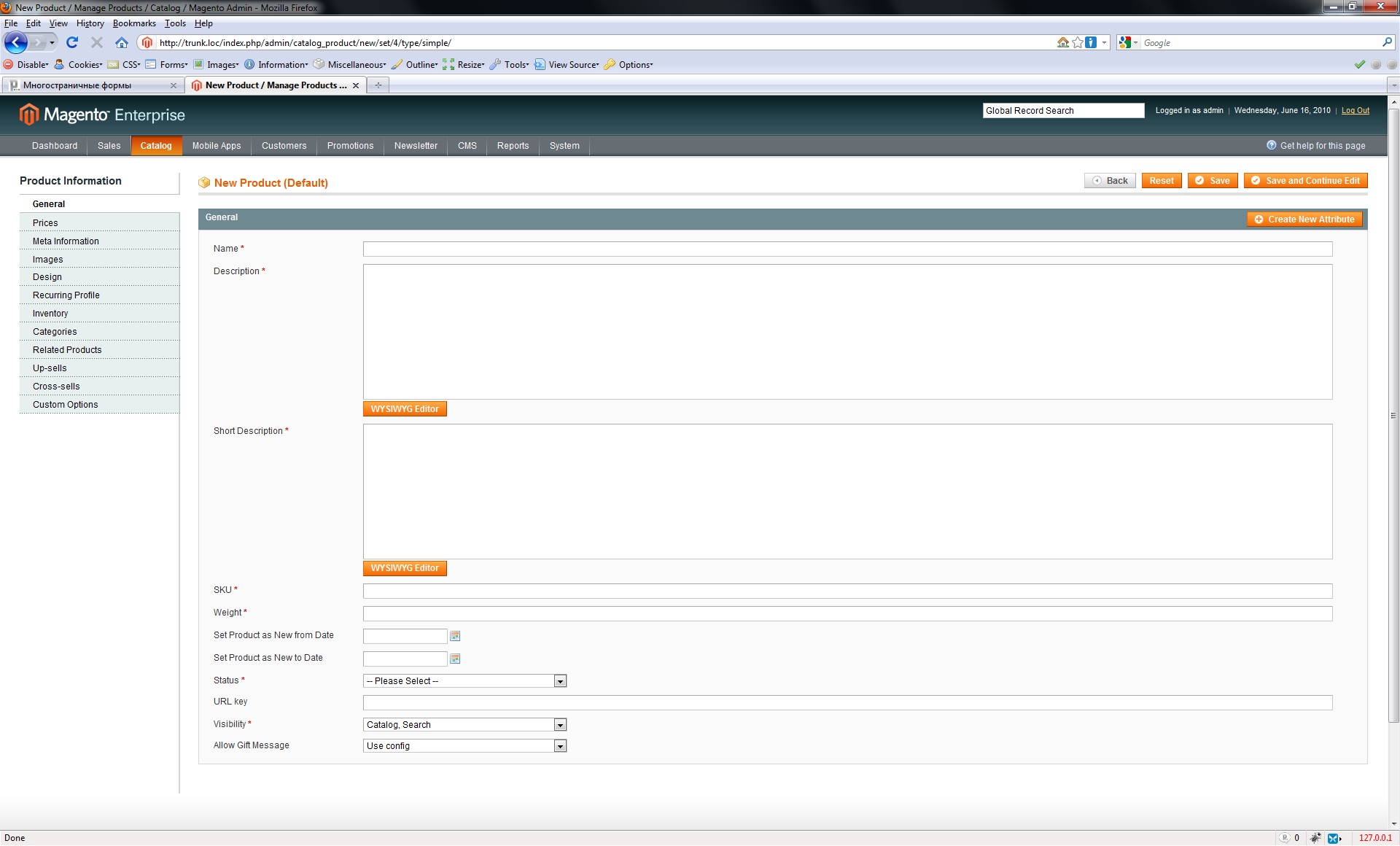Bookmark page with star icon

point(1077,43)
